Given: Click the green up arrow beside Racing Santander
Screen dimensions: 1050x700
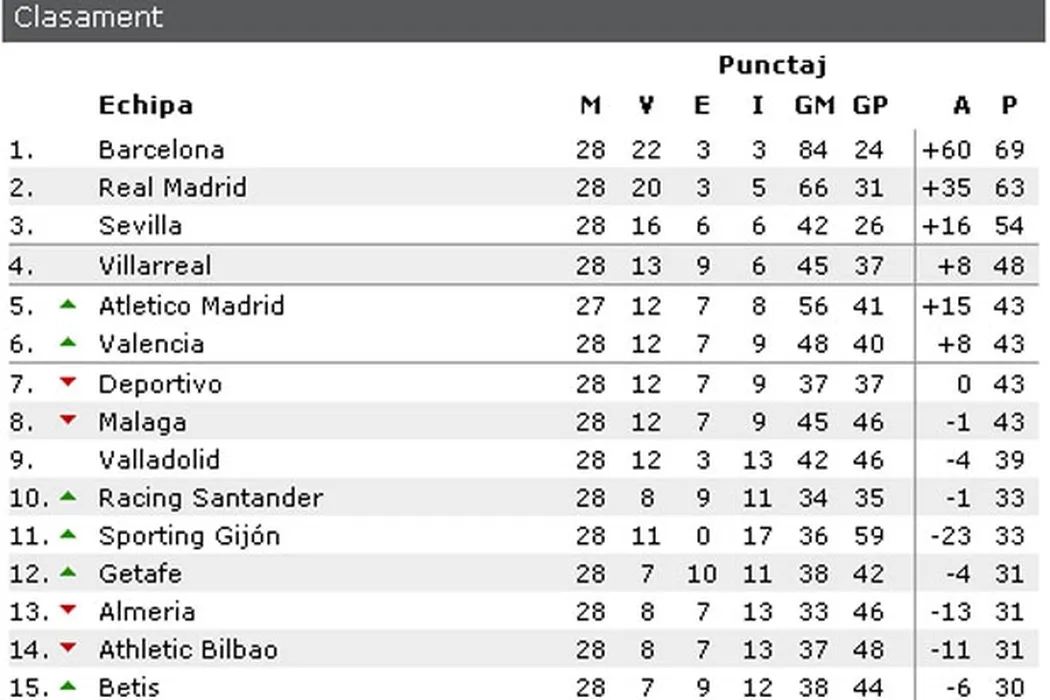Looking at the screenshot, I should (x=68, y=496).
